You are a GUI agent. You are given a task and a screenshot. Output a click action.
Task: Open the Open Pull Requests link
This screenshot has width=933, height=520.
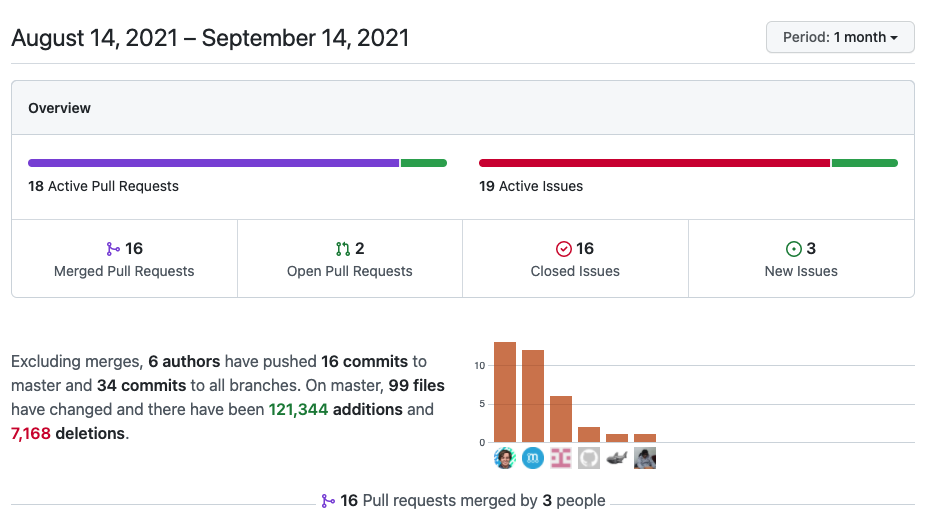pos(350,271)
